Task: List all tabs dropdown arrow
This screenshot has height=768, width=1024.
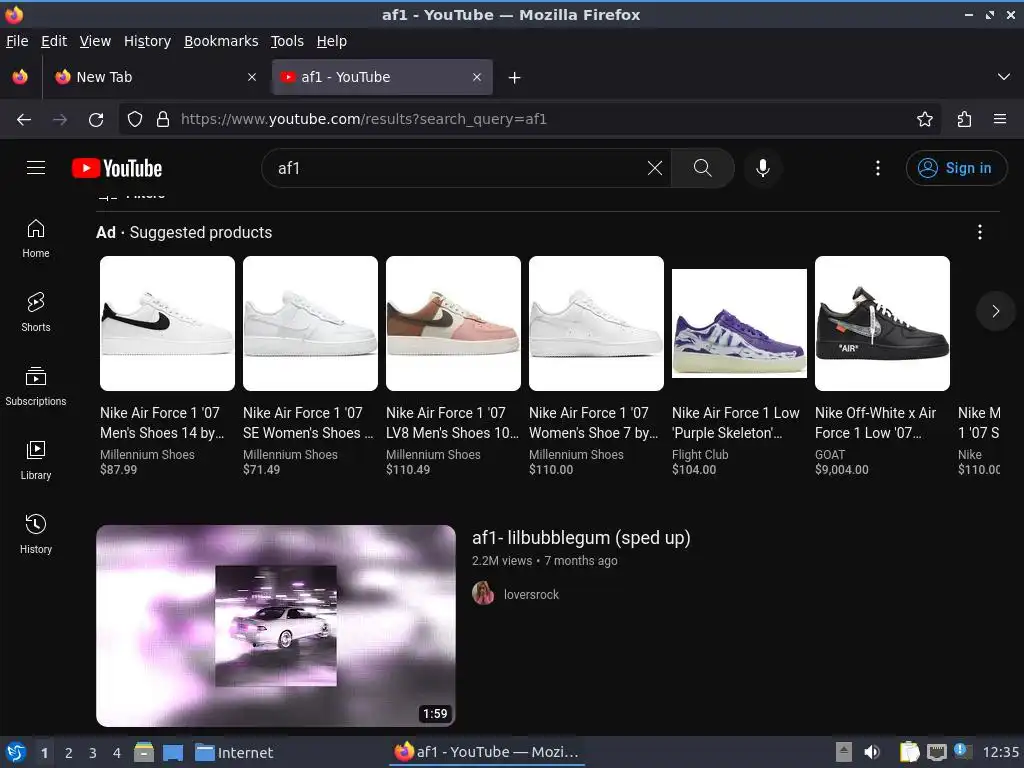Action: click(1004, 77)
